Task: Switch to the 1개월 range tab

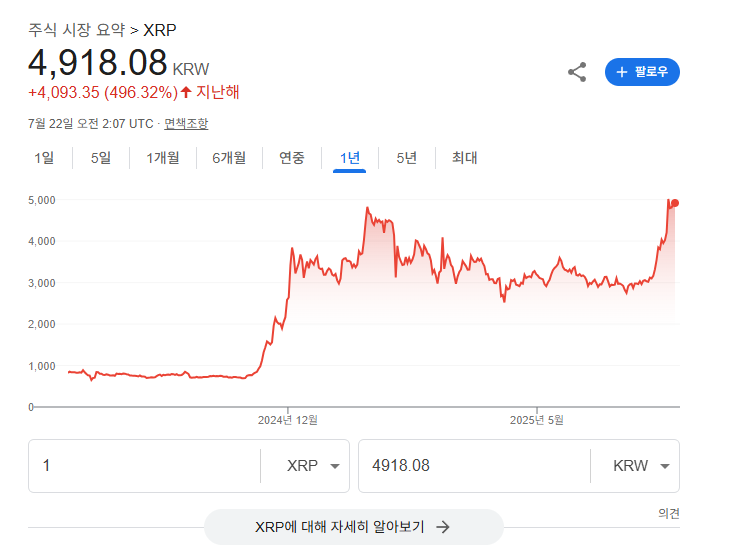Action: [x=163, y=158]
